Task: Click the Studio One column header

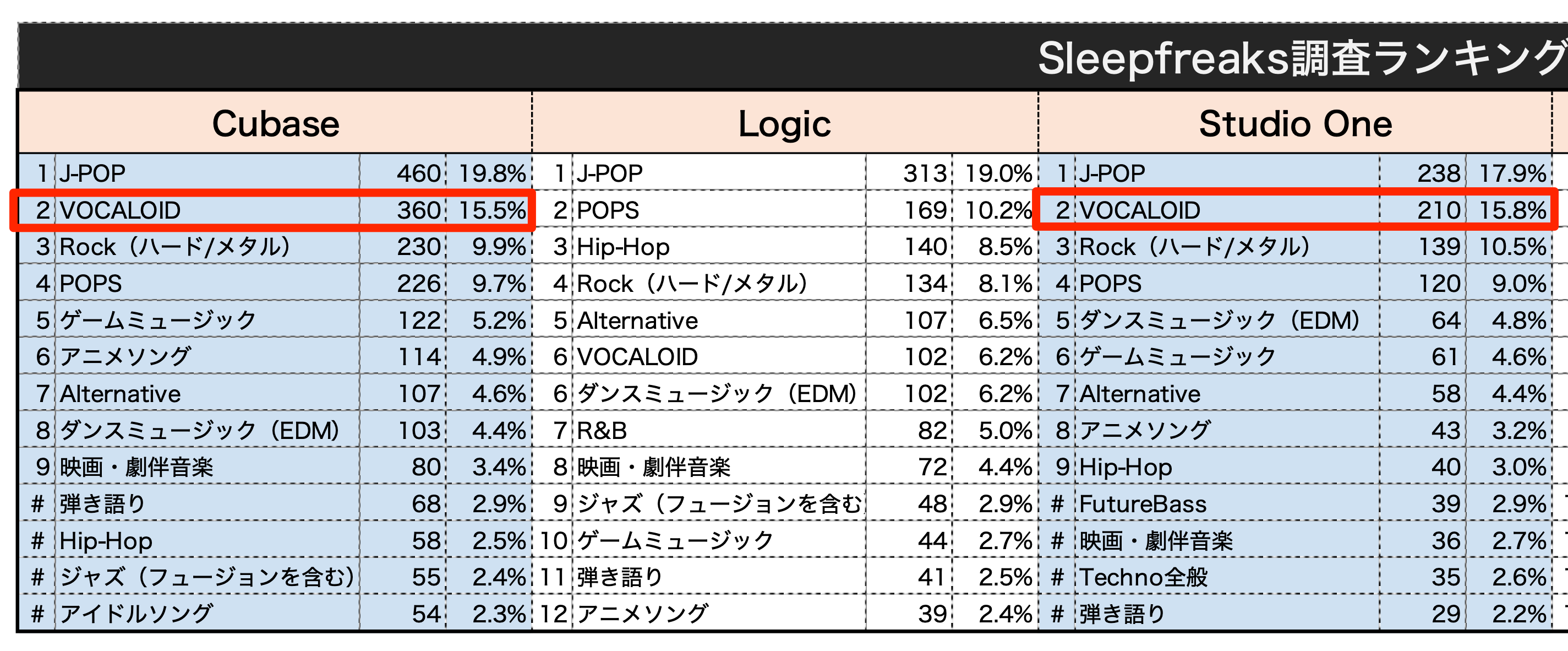Action: 1296,123
